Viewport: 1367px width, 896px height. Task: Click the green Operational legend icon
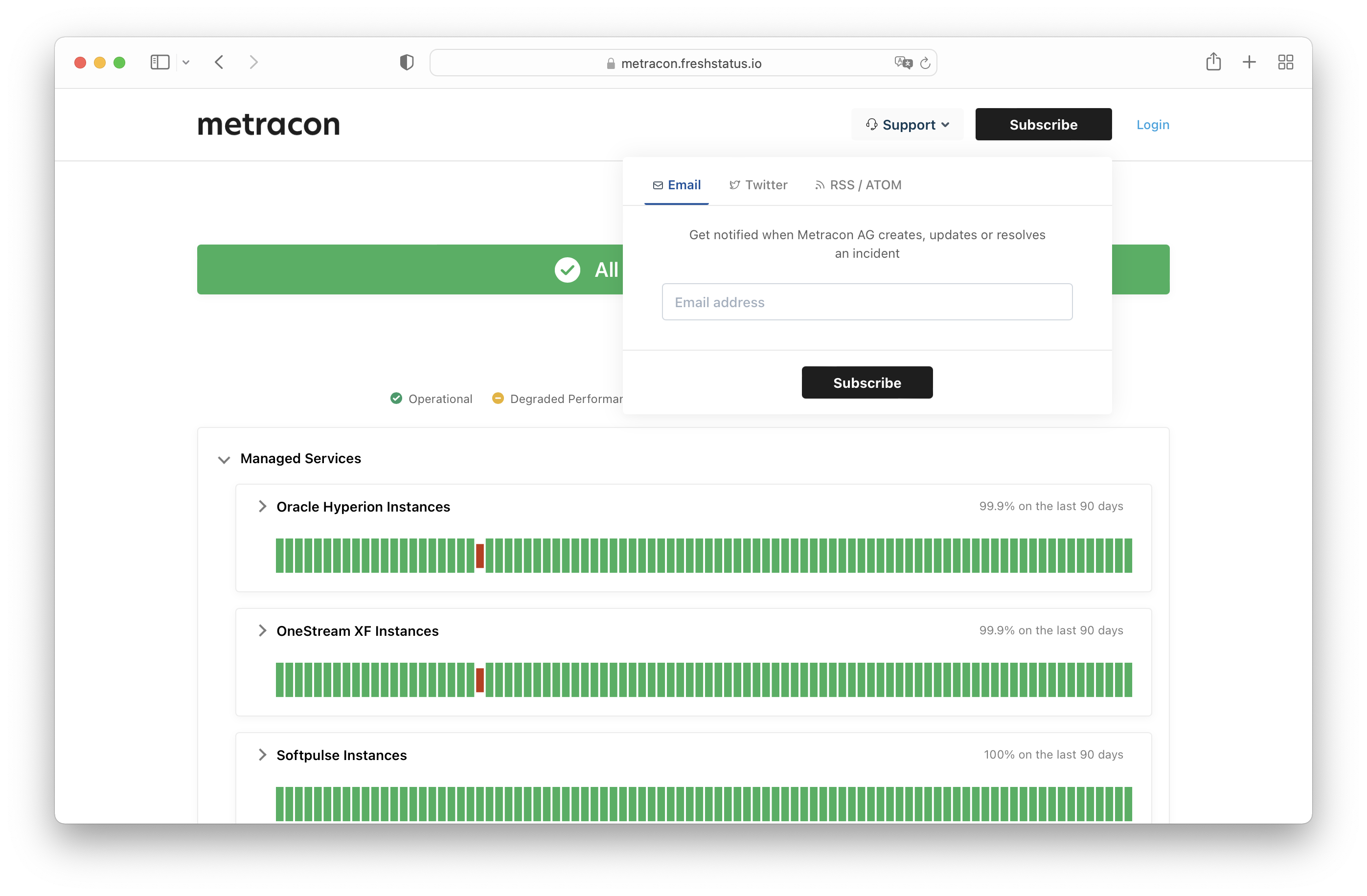coord(396,398)
